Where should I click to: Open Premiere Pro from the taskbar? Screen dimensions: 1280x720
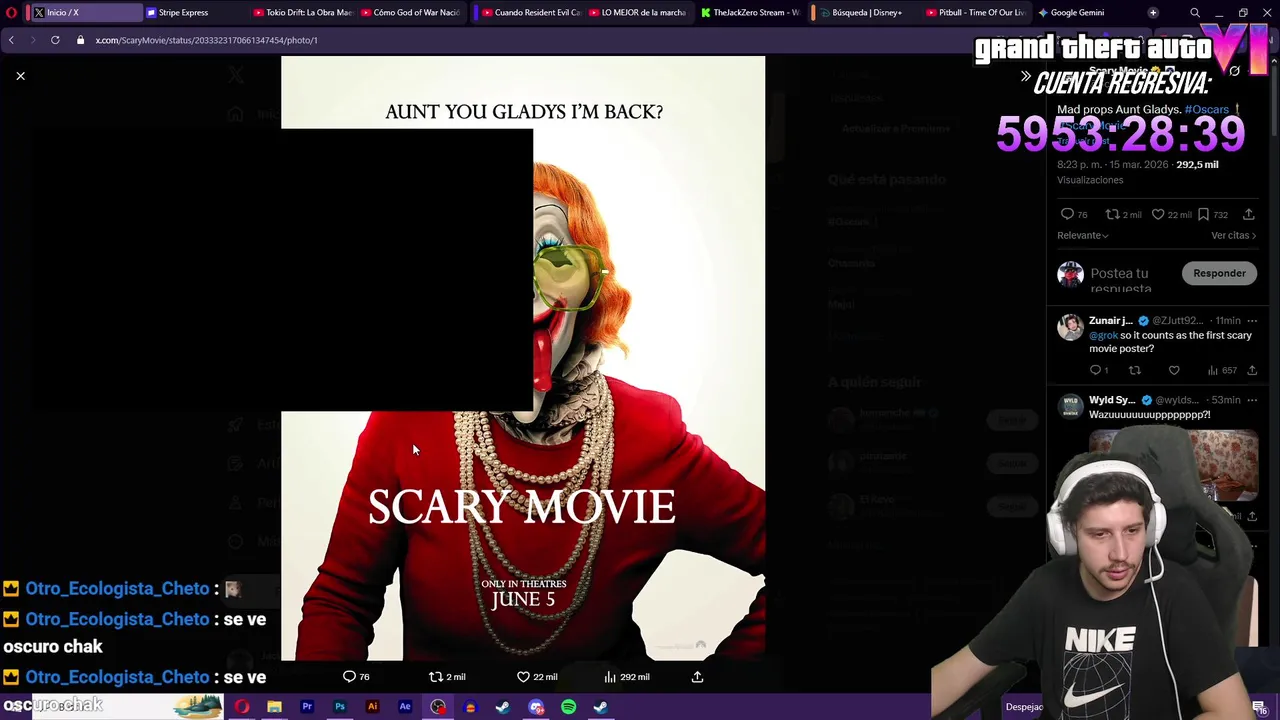click(x=307, y=707)
